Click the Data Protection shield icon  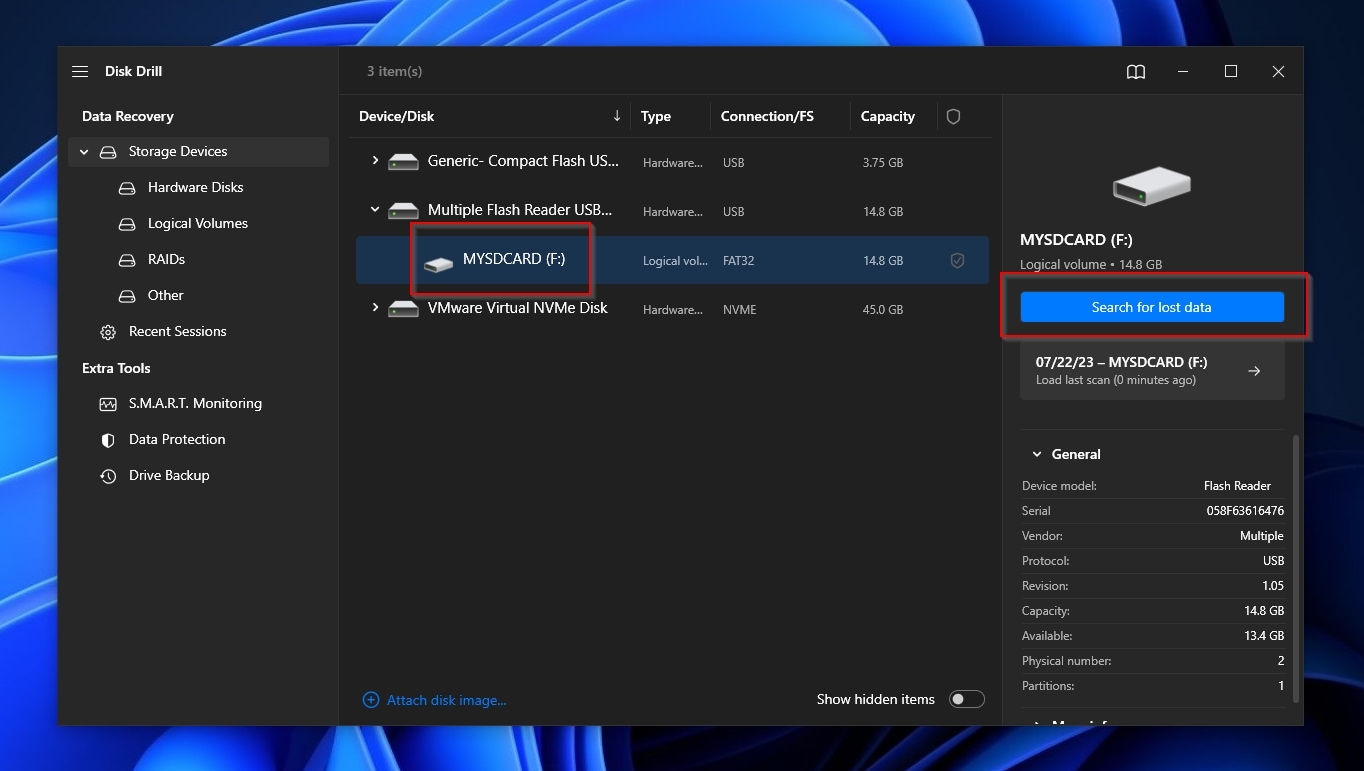(108, 440)
